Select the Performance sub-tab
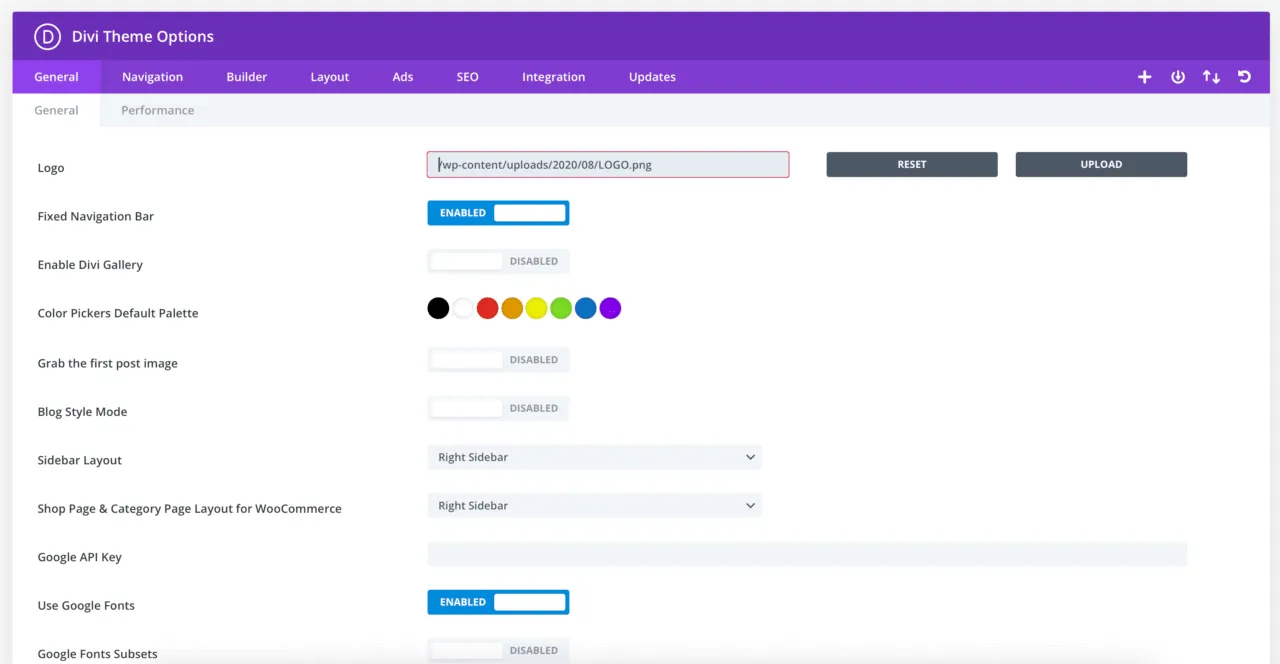Screen dimensions: 1280x664 point(157,110)
